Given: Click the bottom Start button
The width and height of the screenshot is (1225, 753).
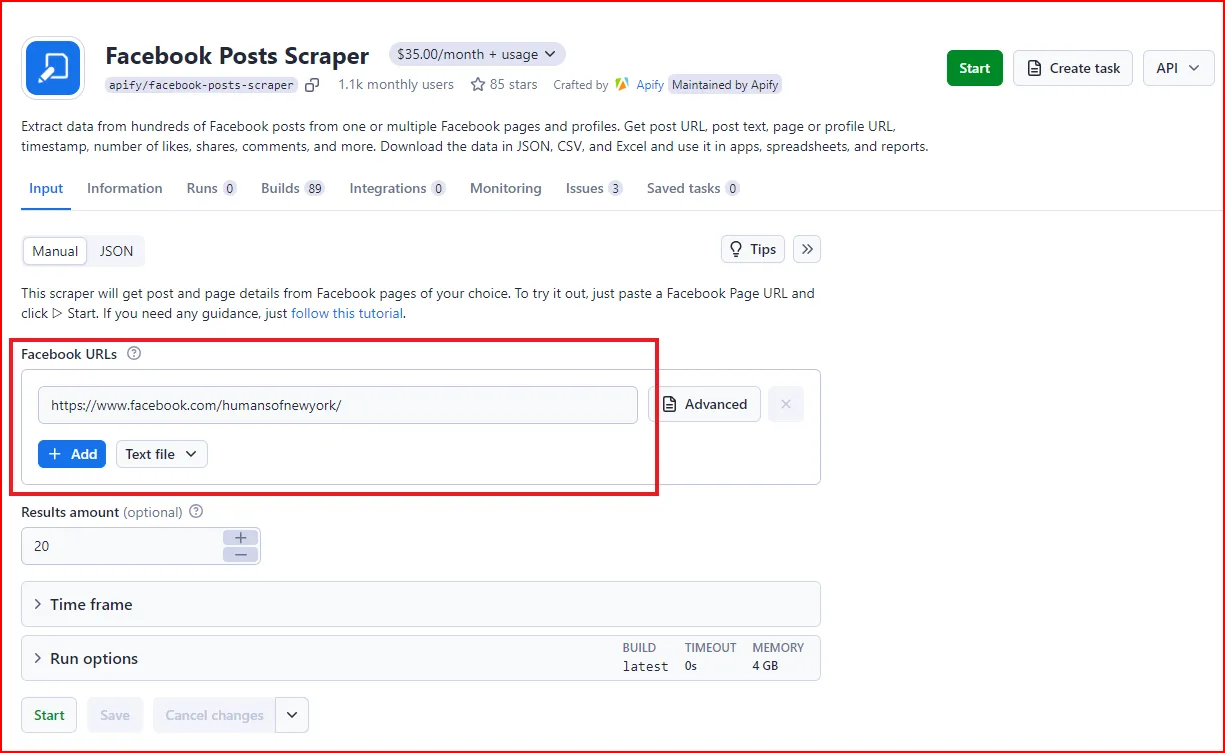Looking at the screenshot, I should 49,715.
